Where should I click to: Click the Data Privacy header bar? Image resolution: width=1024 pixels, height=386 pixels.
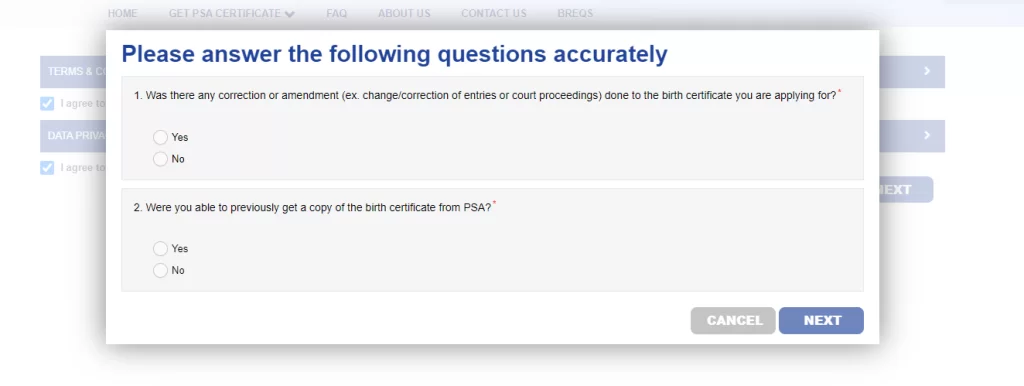pyautogui.click(x=492, y=136)
